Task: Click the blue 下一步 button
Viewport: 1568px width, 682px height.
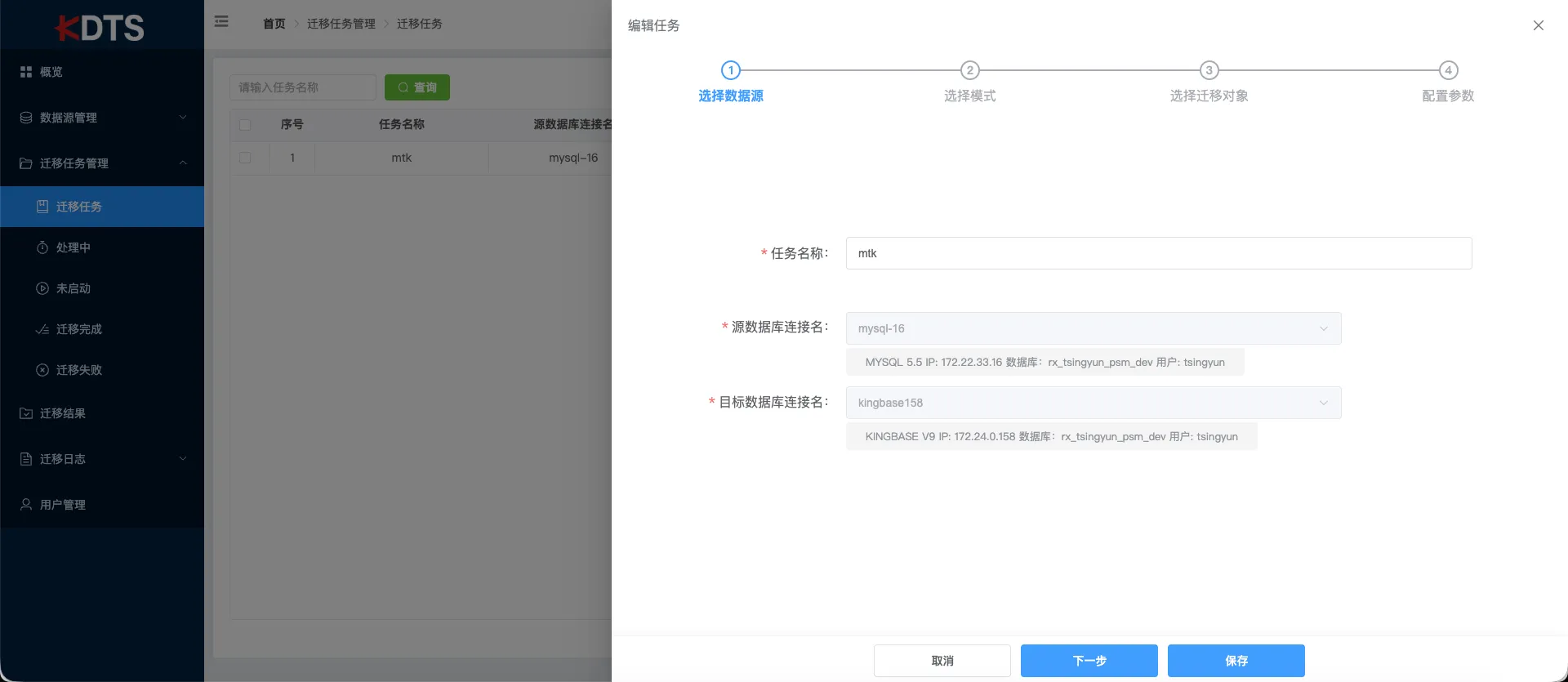Action: click(1089, 661)
